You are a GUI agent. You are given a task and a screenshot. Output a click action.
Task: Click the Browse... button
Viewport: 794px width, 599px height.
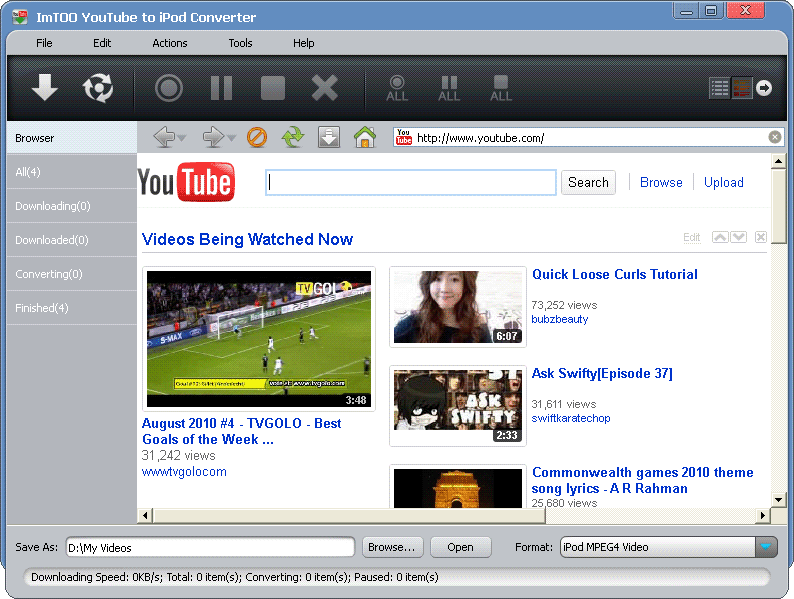(391, 547)
